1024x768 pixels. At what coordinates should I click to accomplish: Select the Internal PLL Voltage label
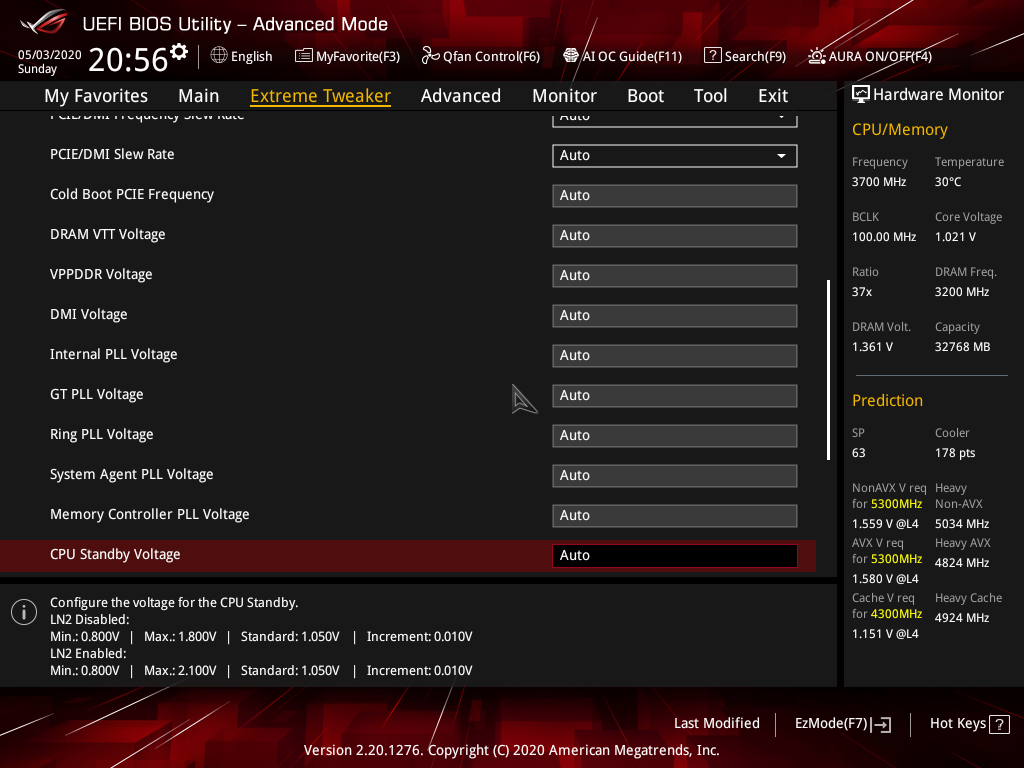pos(114,355)
